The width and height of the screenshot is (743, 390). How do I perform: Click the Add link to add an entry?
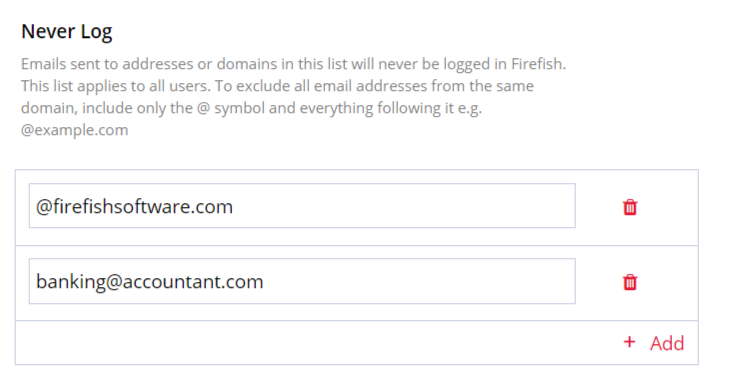[x=667, y=343]
